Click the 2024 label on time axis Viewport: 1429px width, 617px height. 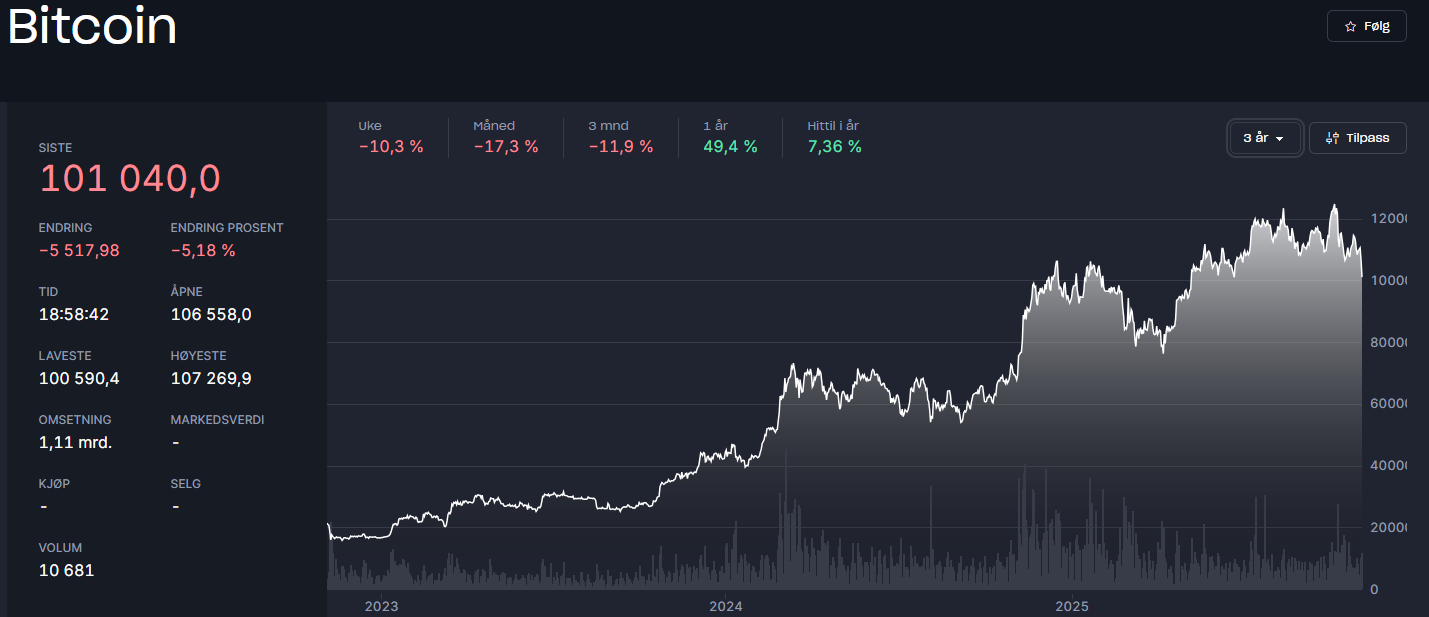[x=725, y=606]
